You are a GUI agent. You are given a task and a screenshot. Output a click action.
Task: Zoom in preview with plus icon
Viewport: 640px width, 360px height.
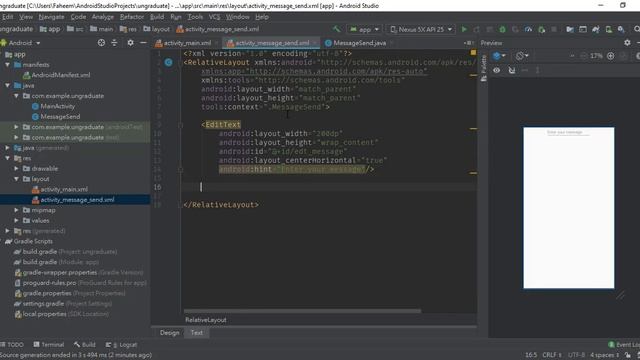tap(611, 56)
